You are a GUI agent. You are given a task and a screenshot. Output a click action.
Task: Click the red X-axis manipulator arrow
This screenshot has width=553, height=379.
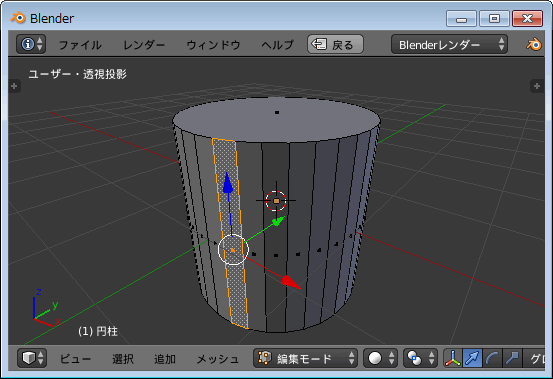coord(290,282)
